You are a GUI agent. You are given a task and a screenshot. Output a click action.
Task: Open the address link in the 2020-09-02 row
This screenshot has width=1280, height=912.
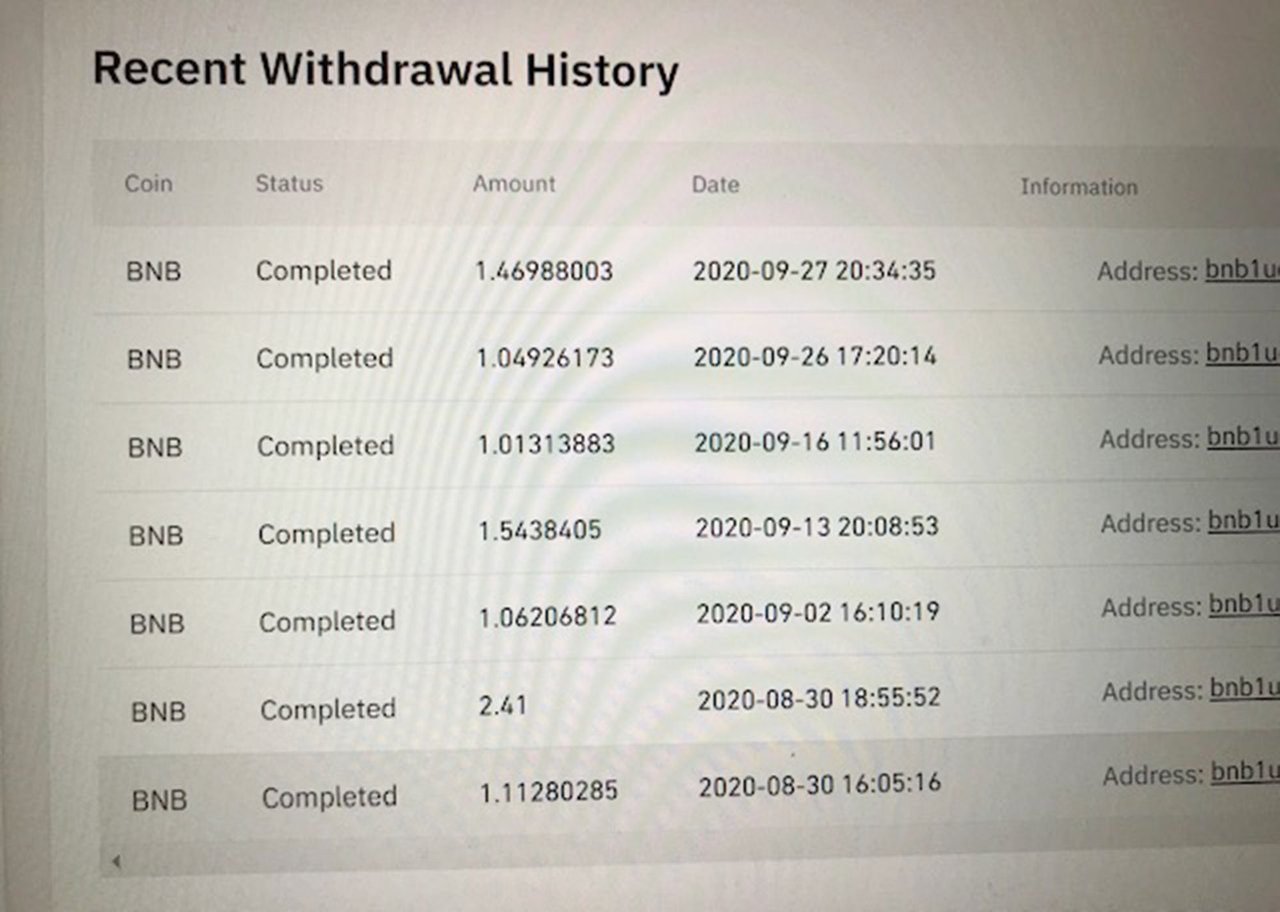coord(1244,606)
